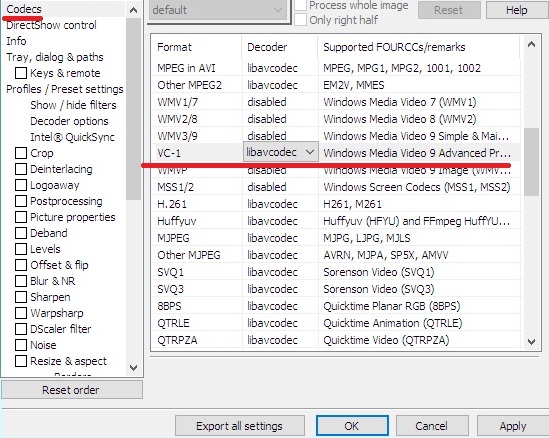Confirm with the OK button
Screen dimensions: 549x438
(x=352, y=426)
